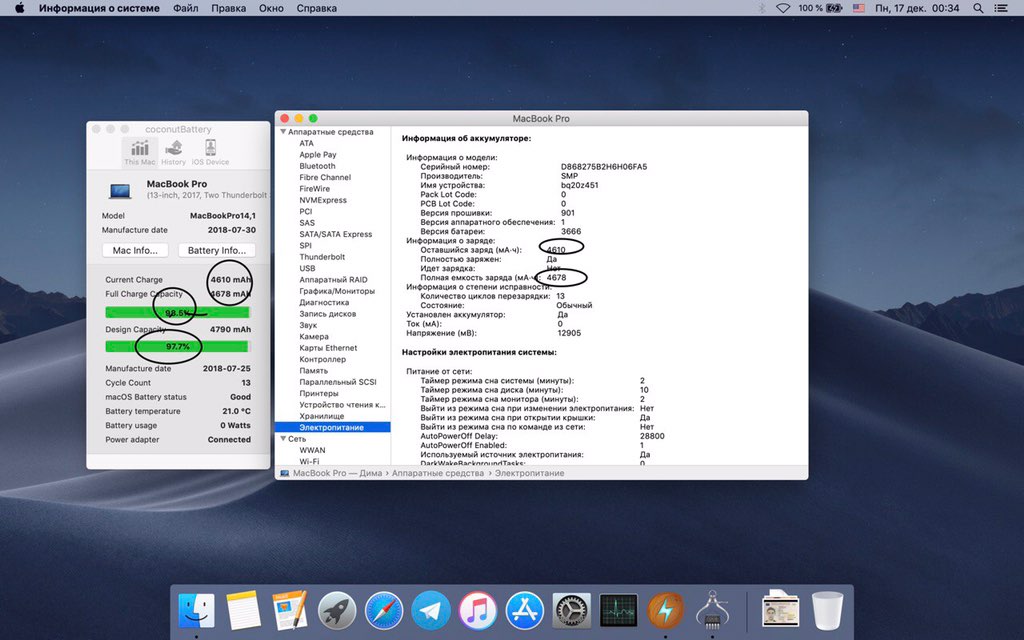Click System Information caliper Dock icon
This screenshot has height=640, width=1024.
712,611
